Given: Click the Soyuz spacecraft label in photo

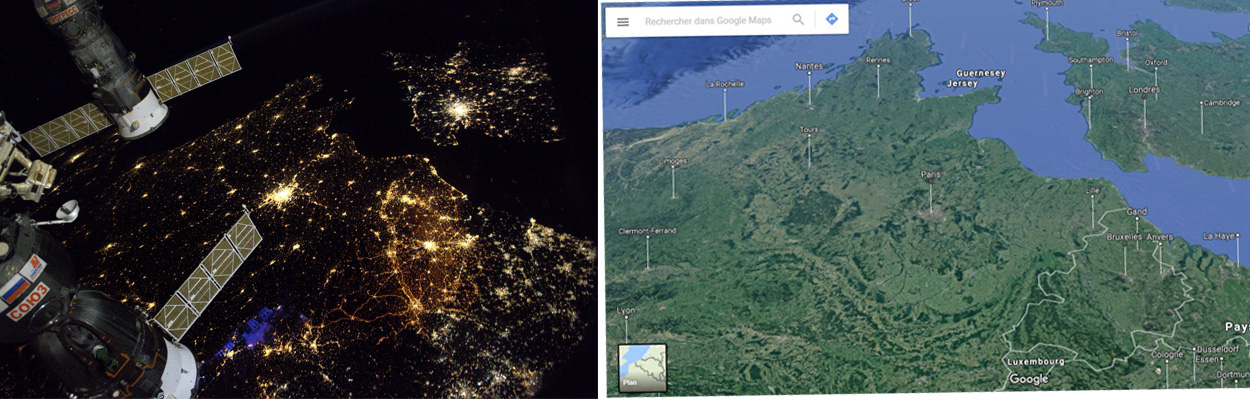Looking at the screenshot, I should [28, 300].
